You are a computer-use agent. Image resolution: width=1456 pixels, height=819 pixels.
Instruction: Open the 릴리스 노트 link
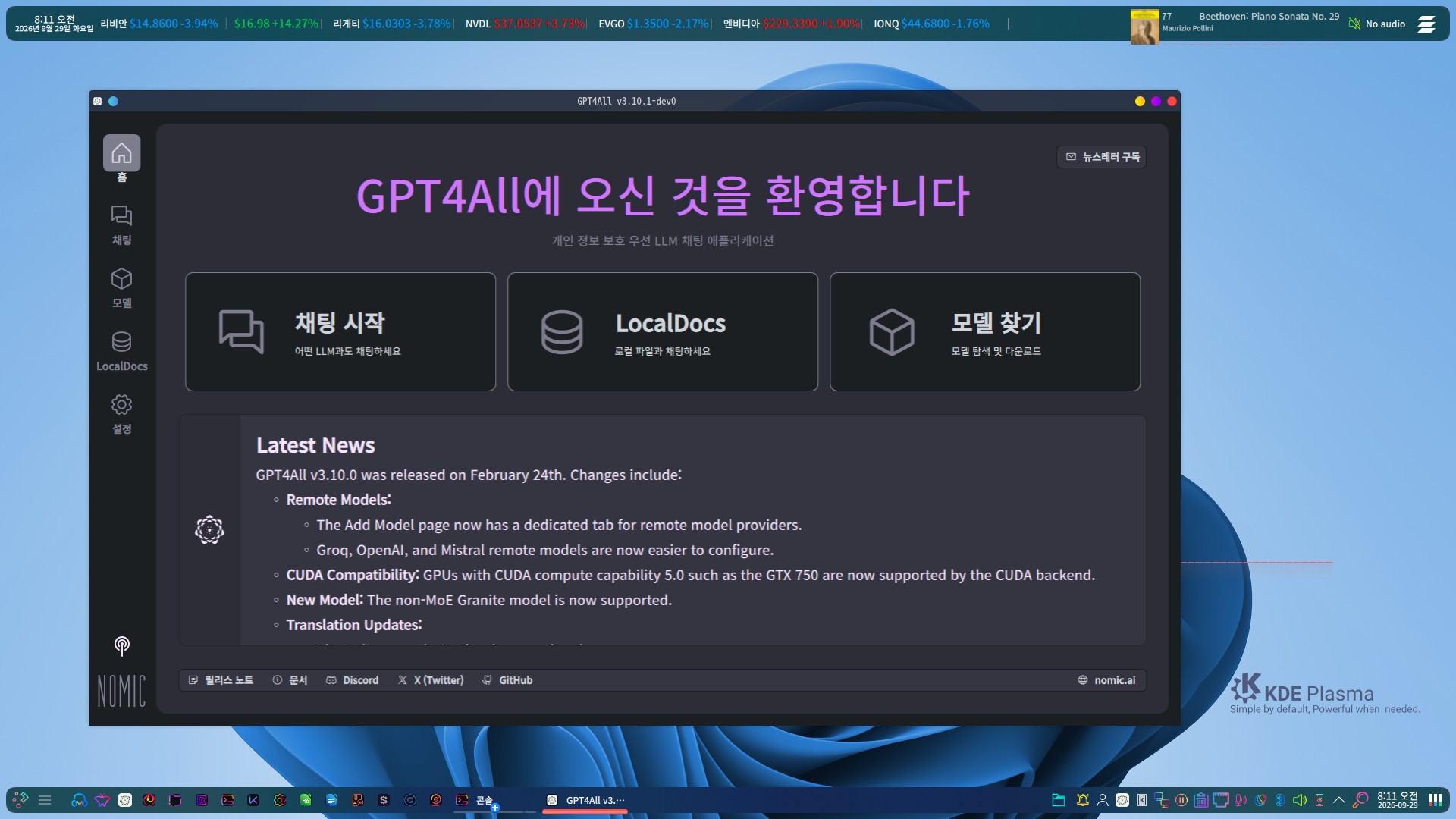tap(221, 680)
